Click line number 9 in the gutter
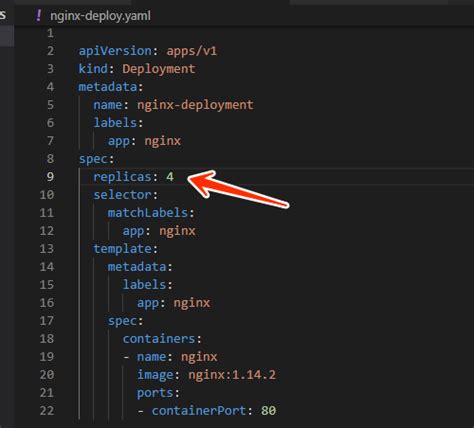 [x=50, y=176]
